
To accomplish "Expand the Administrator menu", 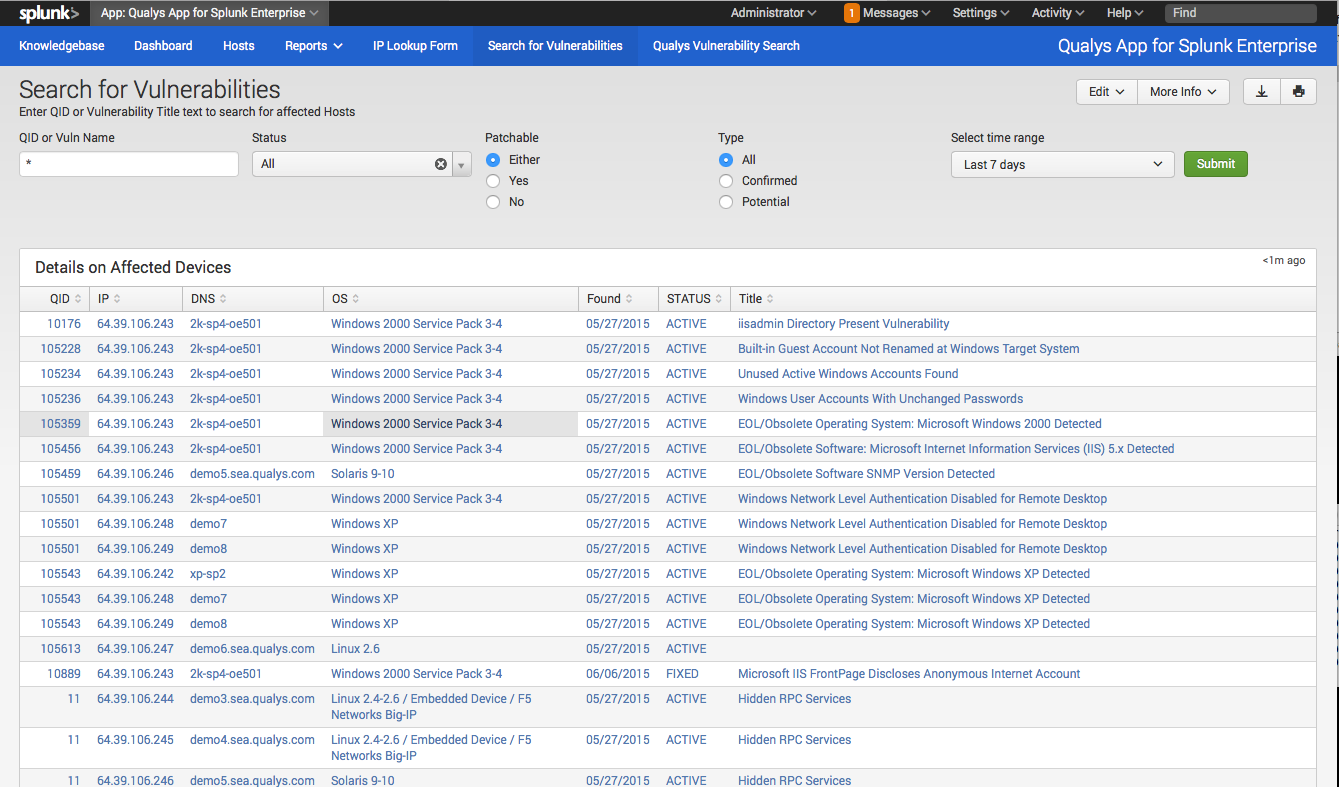I will [x=773, y=13].
